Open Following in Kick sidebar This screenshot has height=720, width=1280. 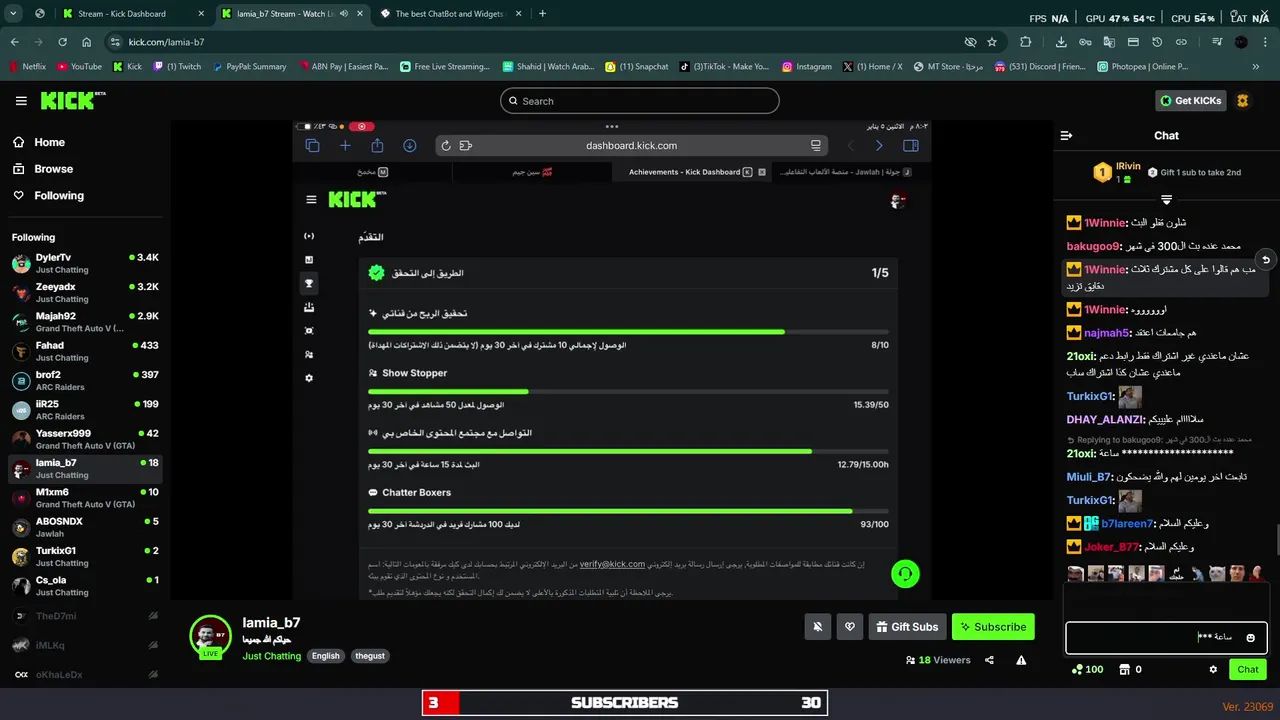(x=49, y=196)
